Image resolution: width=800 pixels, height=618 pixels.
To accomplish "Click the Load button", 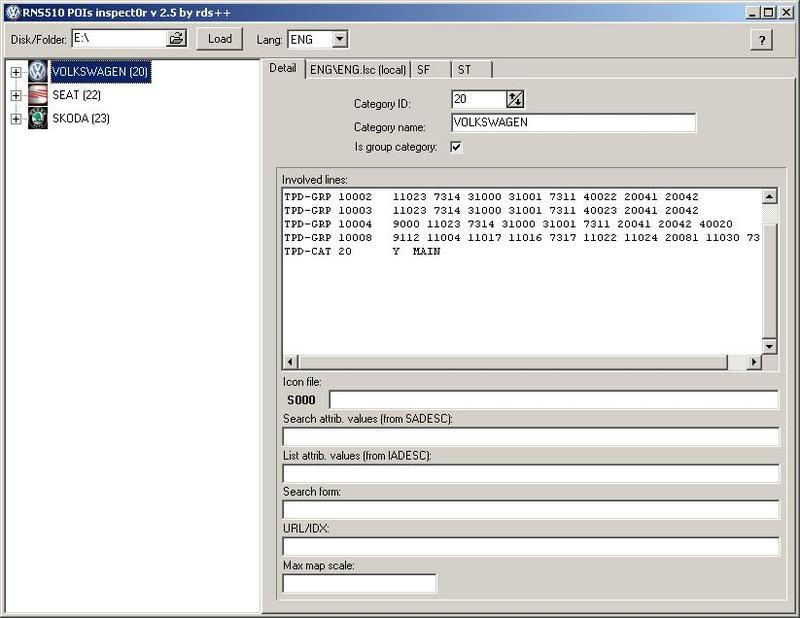I will (220, 39).
